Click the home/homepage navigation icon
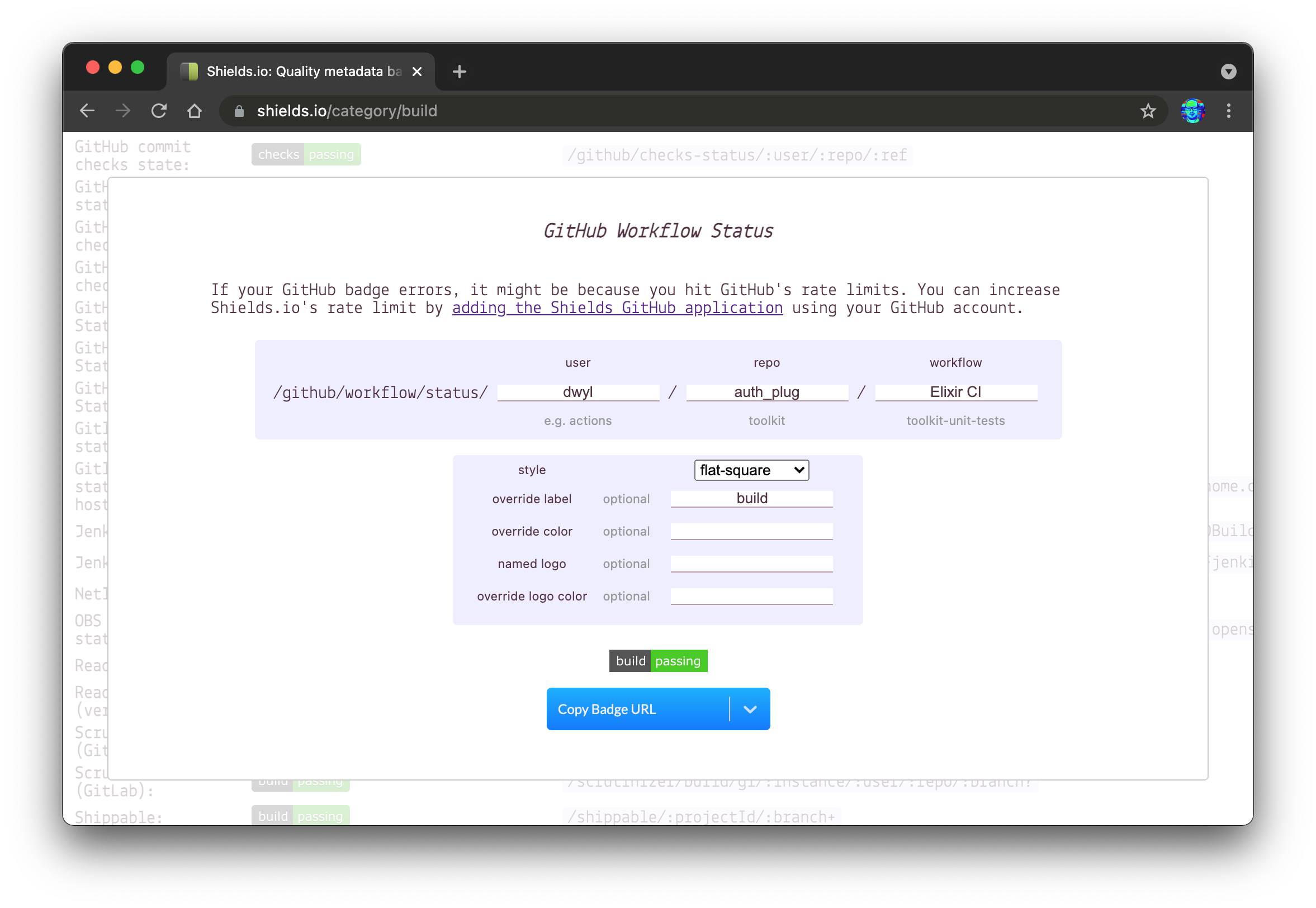The image size is (1316, 908). (x=194, y=111)
